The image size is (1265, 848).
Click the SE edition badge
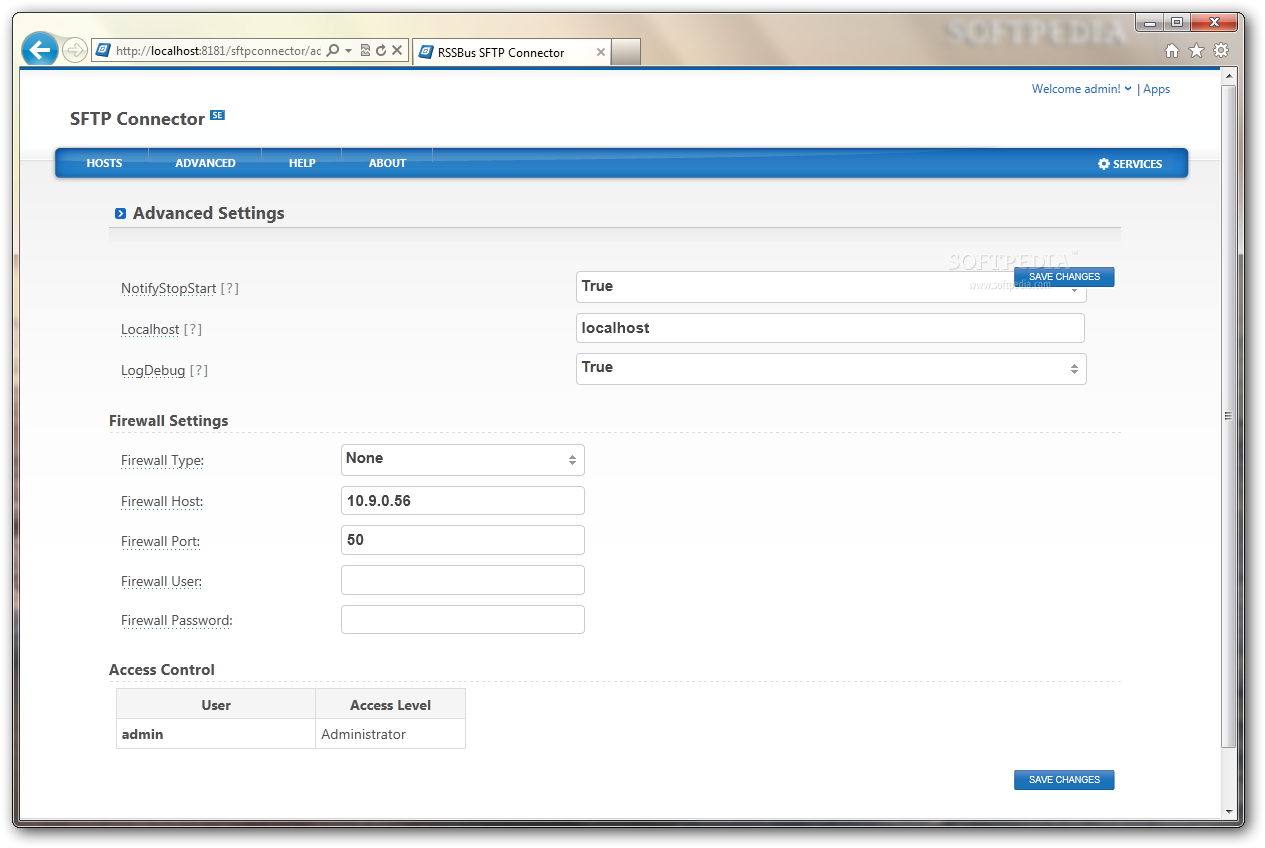point(217,115)
